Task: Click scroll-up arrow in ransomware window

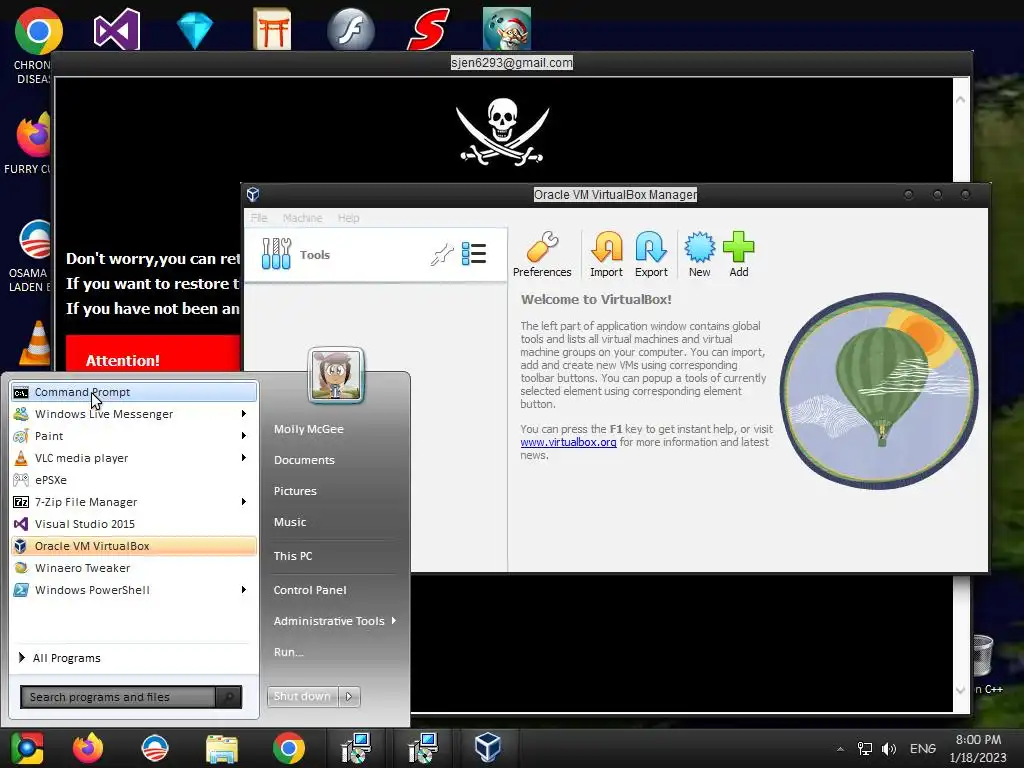Action: [x=961, y=99]
